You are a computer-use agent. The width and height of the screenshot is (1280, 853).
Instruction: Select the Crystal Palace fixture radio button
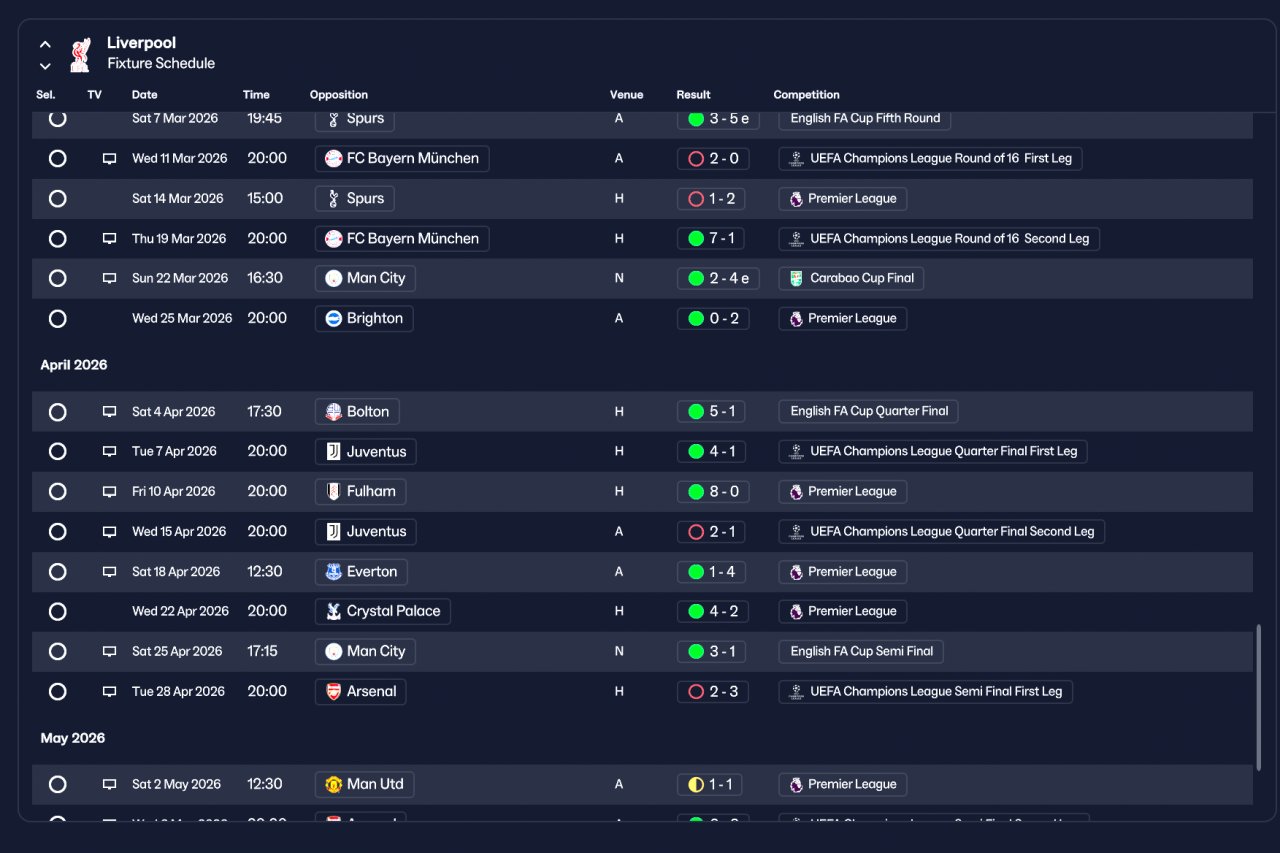point(58,612)
